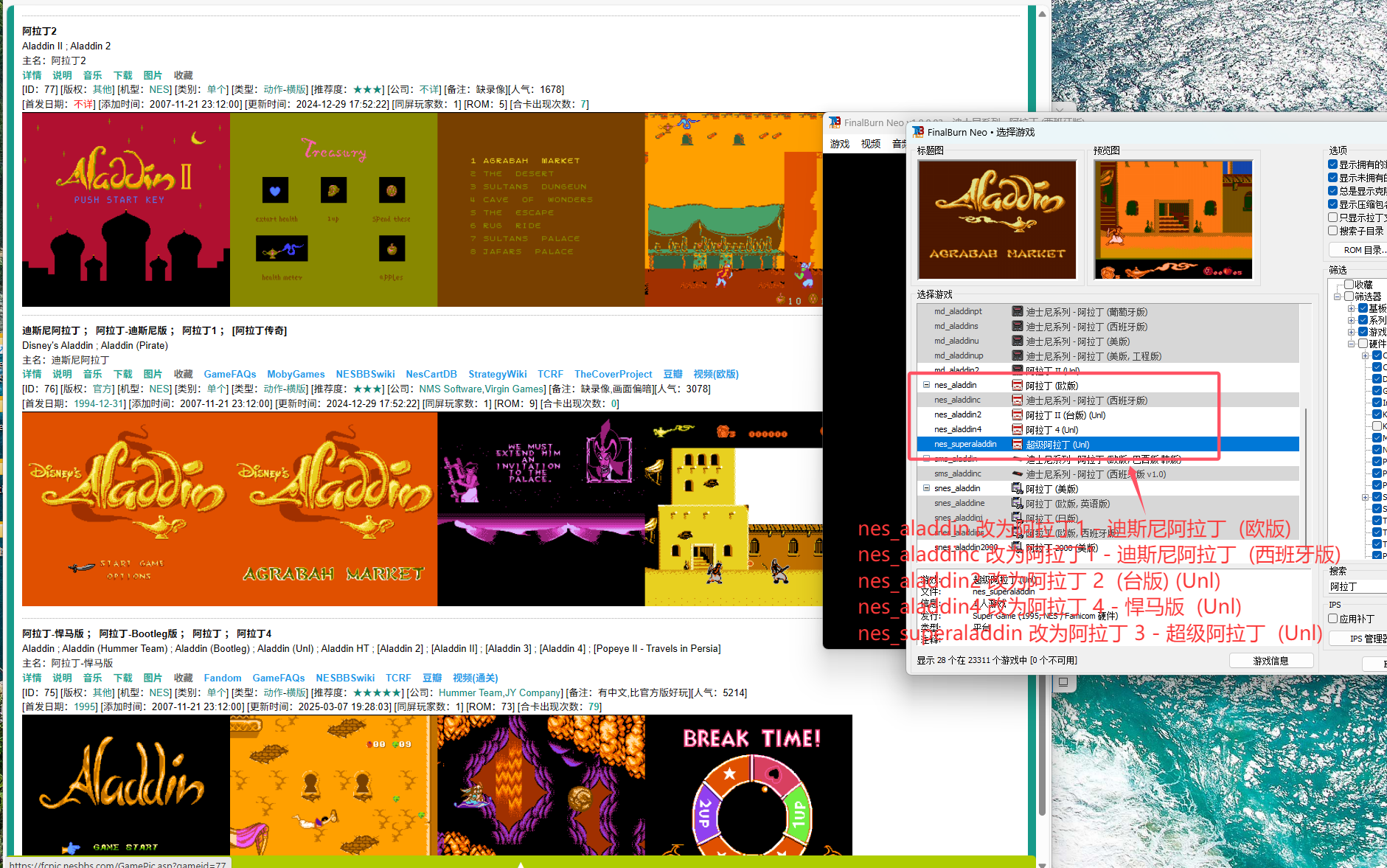Image resolution: width=1387 pixels, height=868 pixels.
Task: Expand the 基板 filter tree node
Action: point(1352,308)
